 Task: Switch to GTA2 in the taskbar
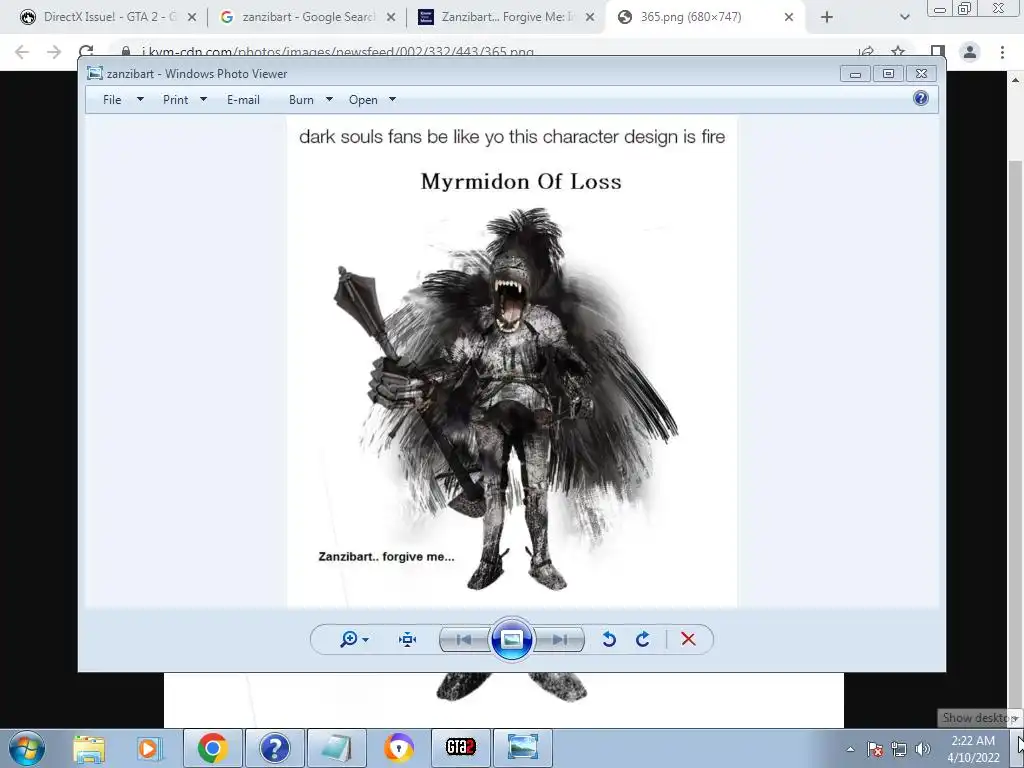(461, 748)
